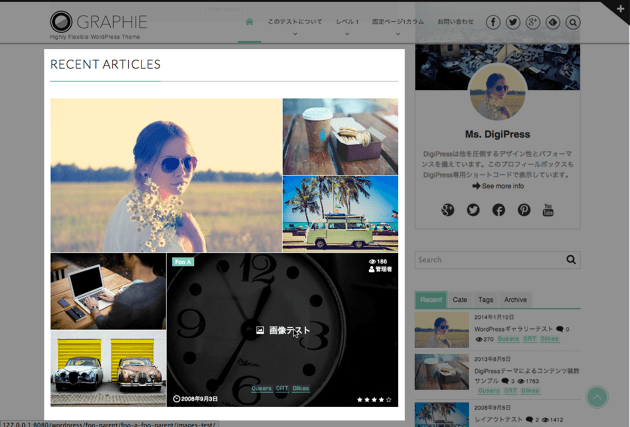Click Pinterest icon in profile box
Screen dimensions: 630x427
524,210
